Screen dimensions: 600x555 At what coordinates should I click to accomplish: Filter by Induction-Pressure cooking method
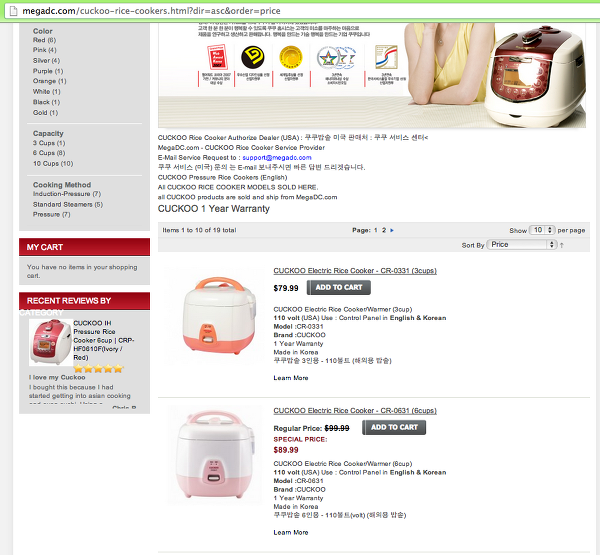[67, 194]
